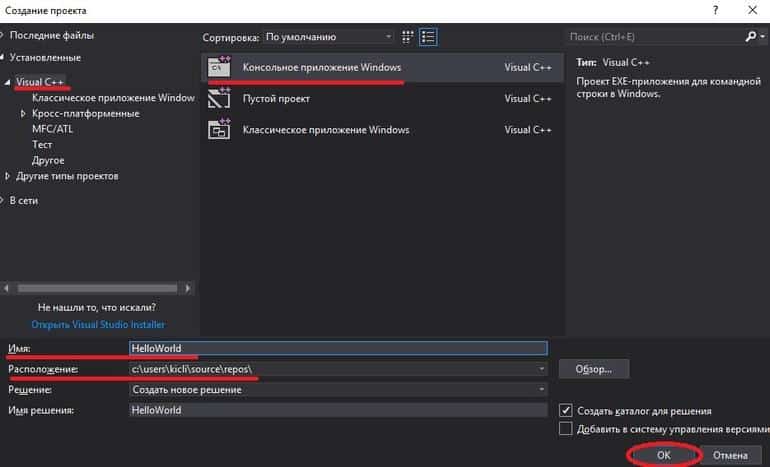
Task: Click the search magnifier icon
Action: [750, 36]
